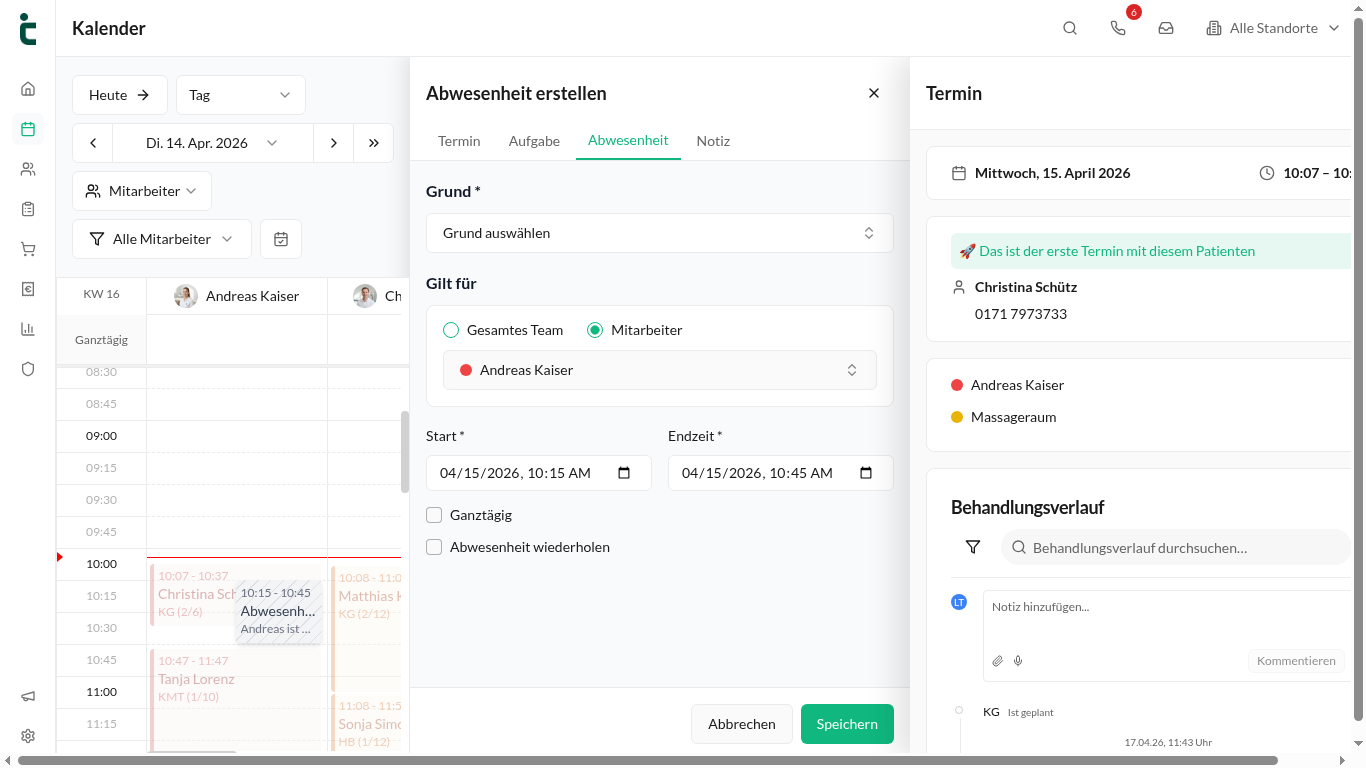This screenshot has width=1366, height=768.
Task: Click the Start date-time input field
Action: [x=539, y=473]
